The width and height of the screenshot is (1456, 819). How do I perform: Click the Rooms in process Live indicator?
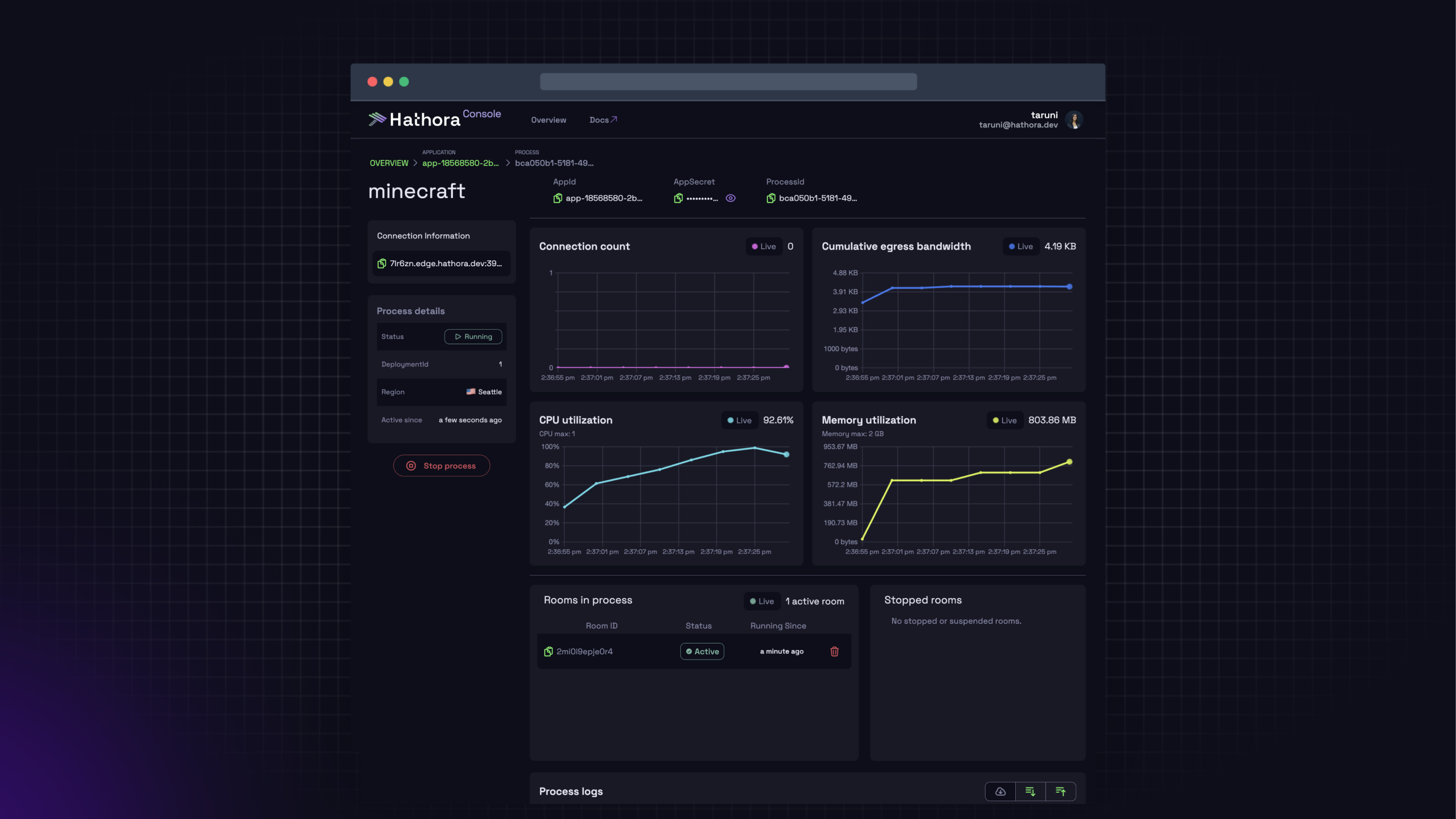click(x=762, y=601)
